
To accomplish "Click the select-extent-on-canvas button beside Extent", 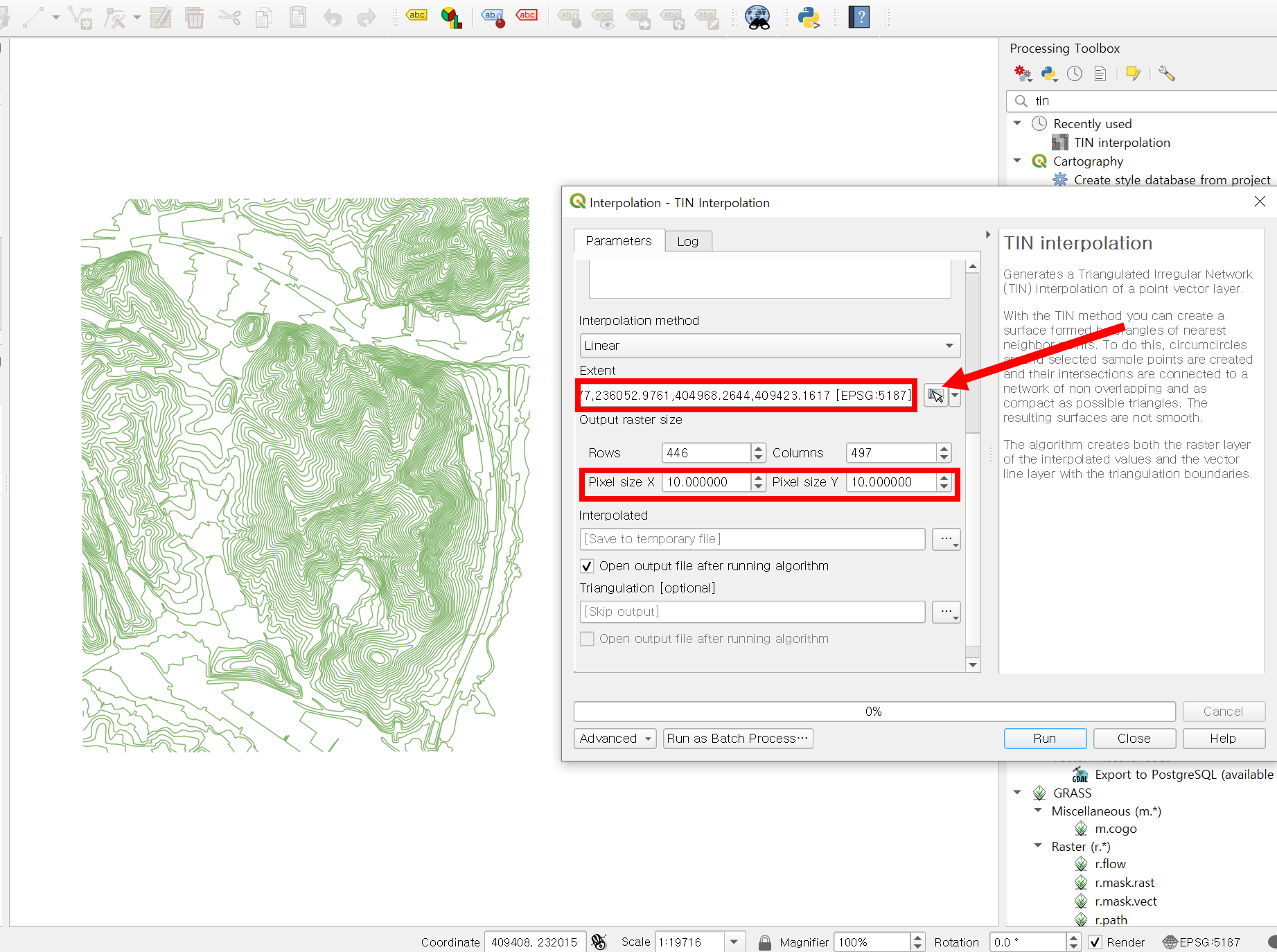I will point(935,396).
